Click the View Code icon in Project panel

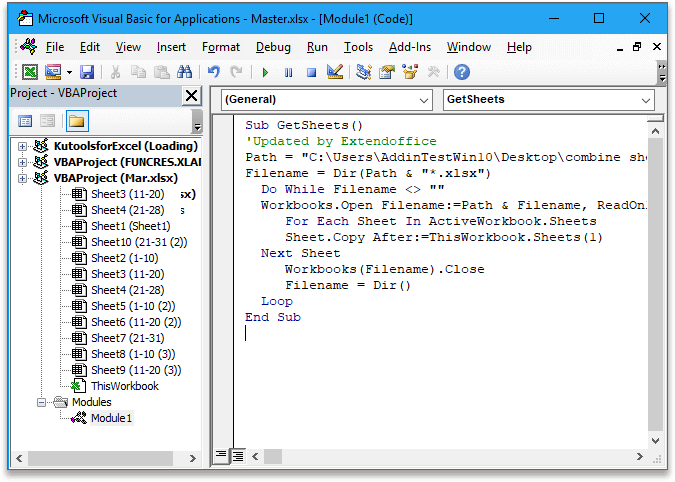(x=25, y=121)
